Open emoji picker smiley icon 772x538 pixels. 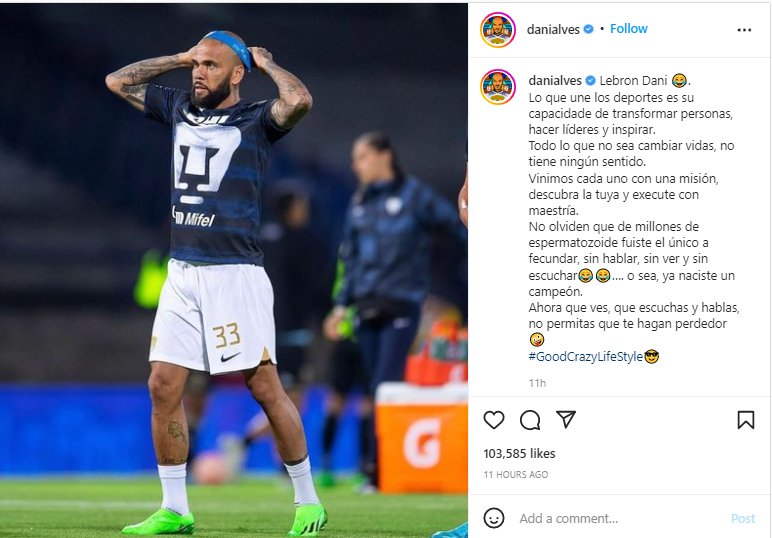pyautogui.click(x=493, y=518)
